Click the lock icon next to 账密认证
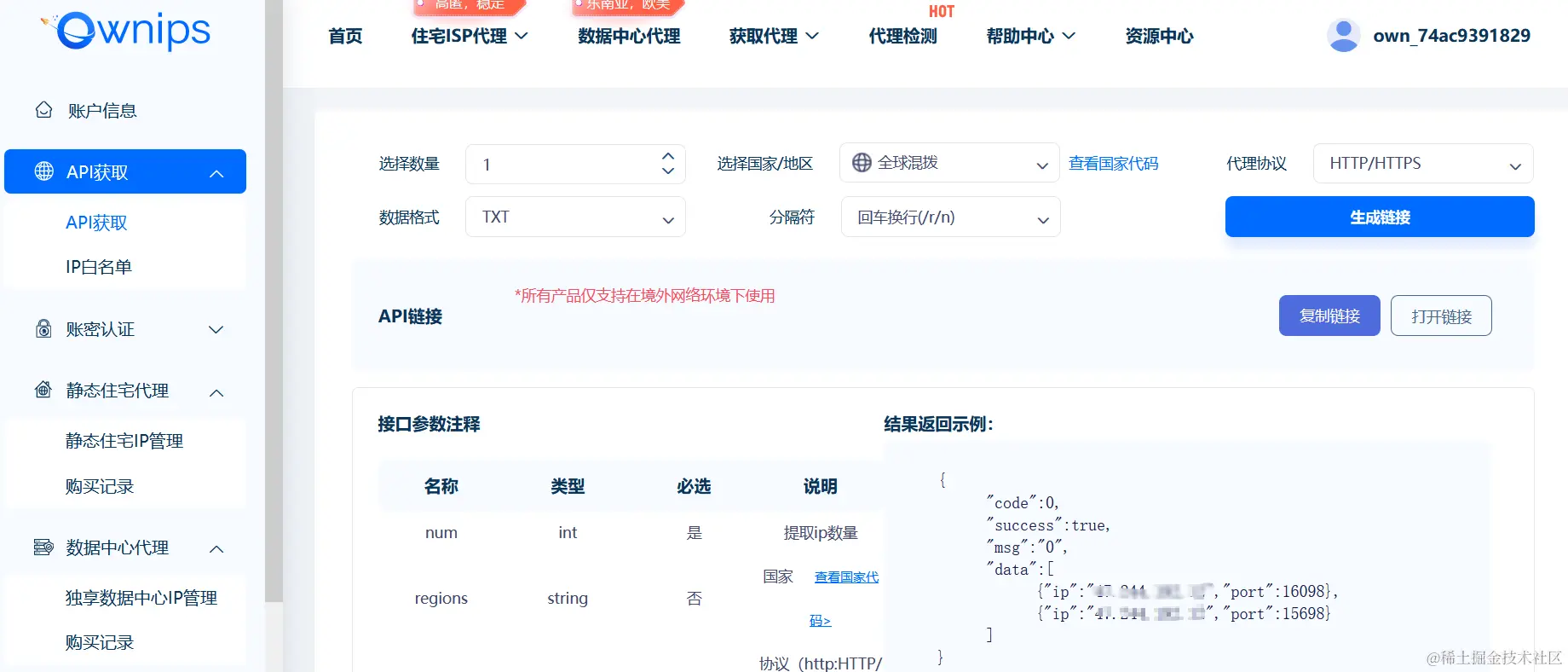Screen dimensions: 1568x672 click(x=43, y=329)
